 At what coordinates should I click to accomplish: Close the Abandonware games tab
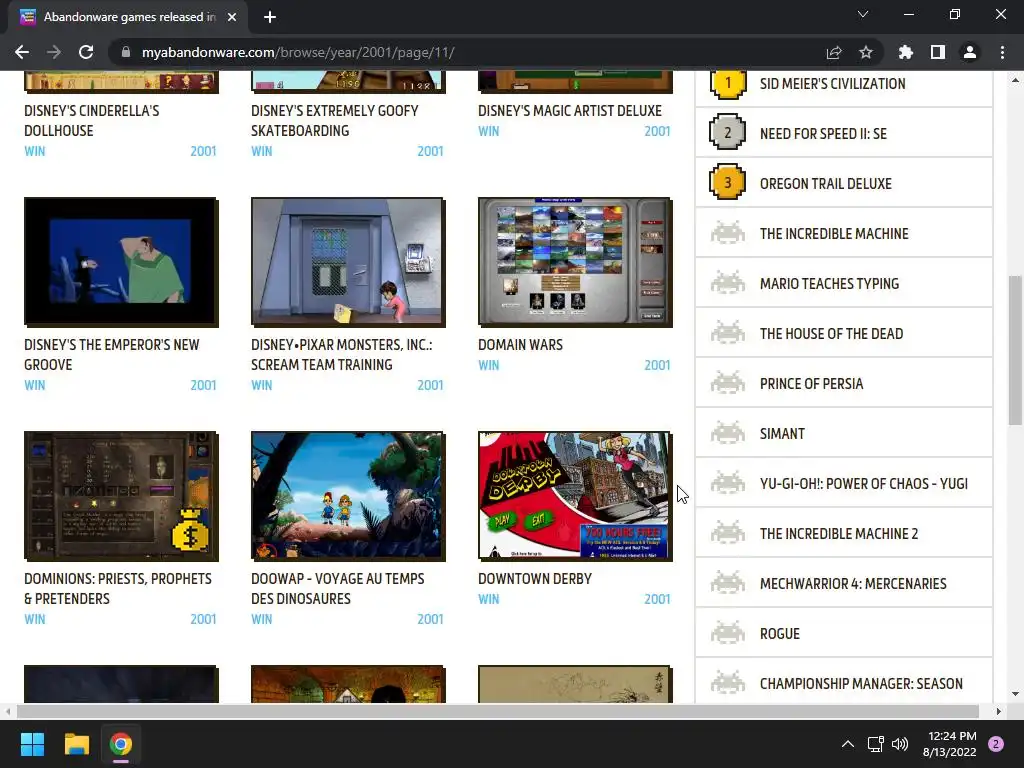(x=232, y=17)
